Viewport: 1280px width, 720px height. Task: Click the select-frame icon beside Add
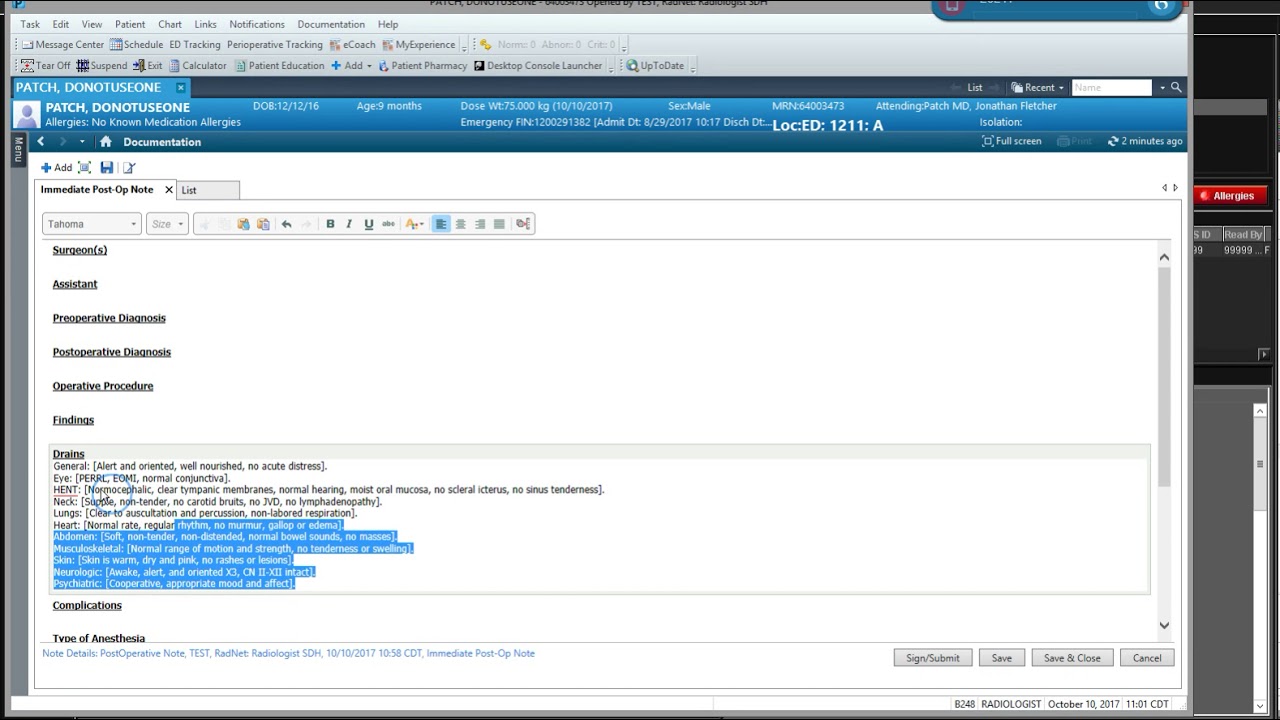(85, 168)
